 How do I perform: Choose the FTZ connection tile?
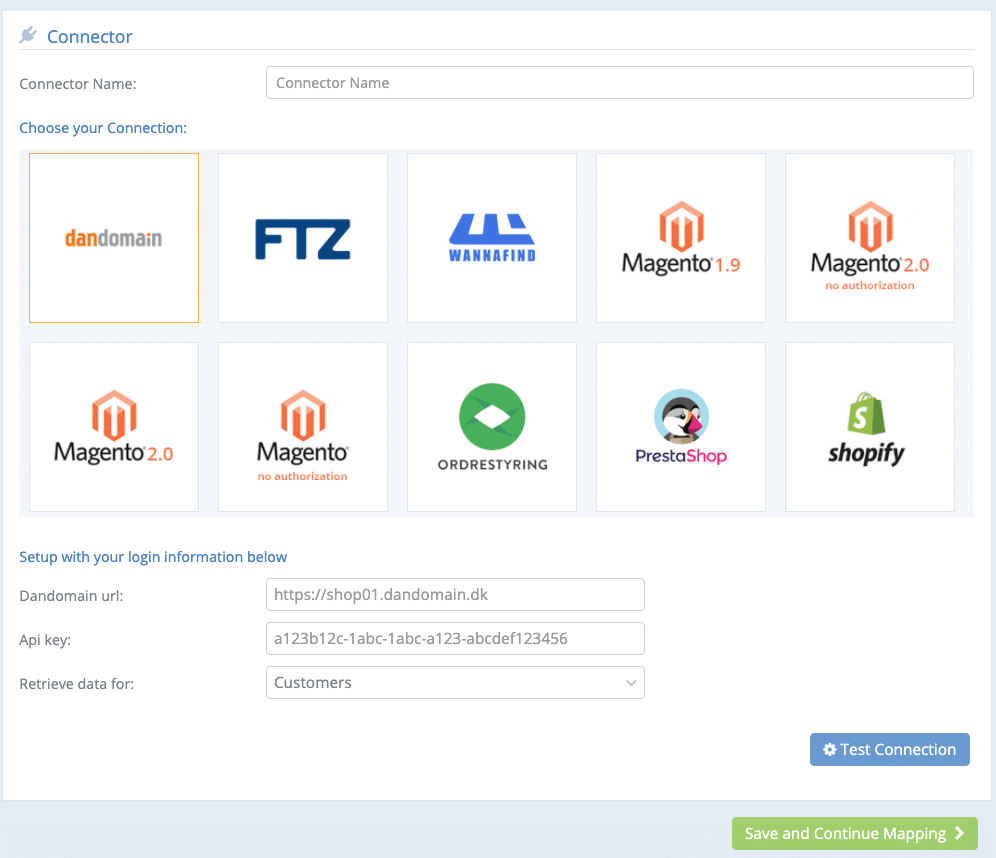(x=303, y=238)
